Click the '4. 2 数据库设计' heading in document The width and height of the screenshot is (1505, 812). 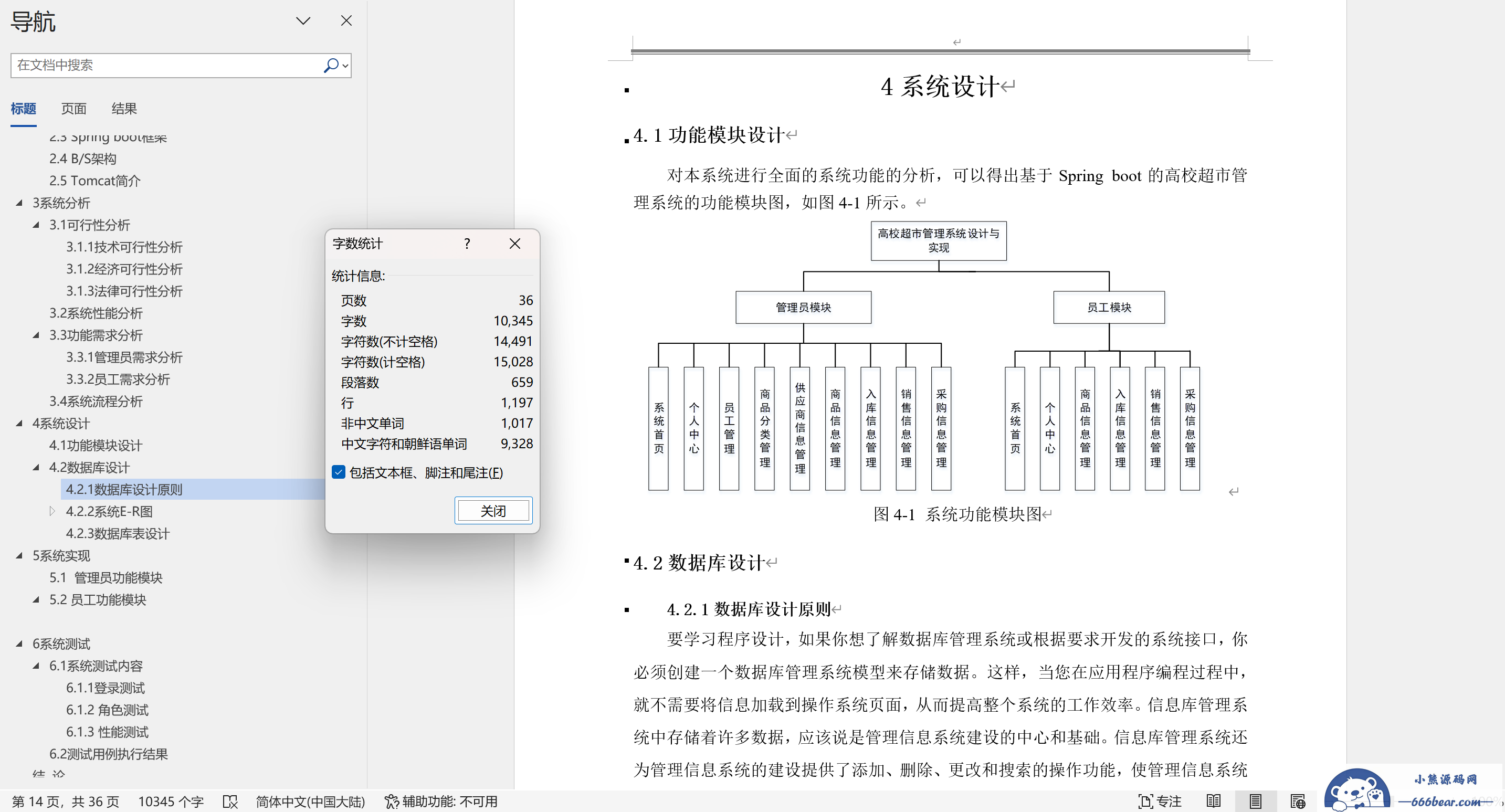tap(699, 563)
